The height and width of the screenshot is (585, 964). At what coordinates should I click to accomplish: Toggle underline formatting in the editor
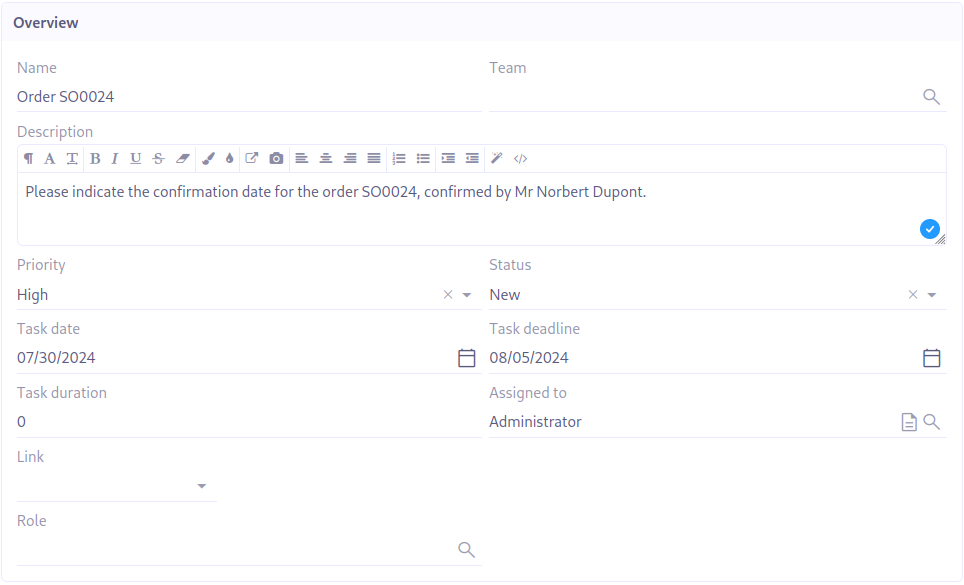135,158
